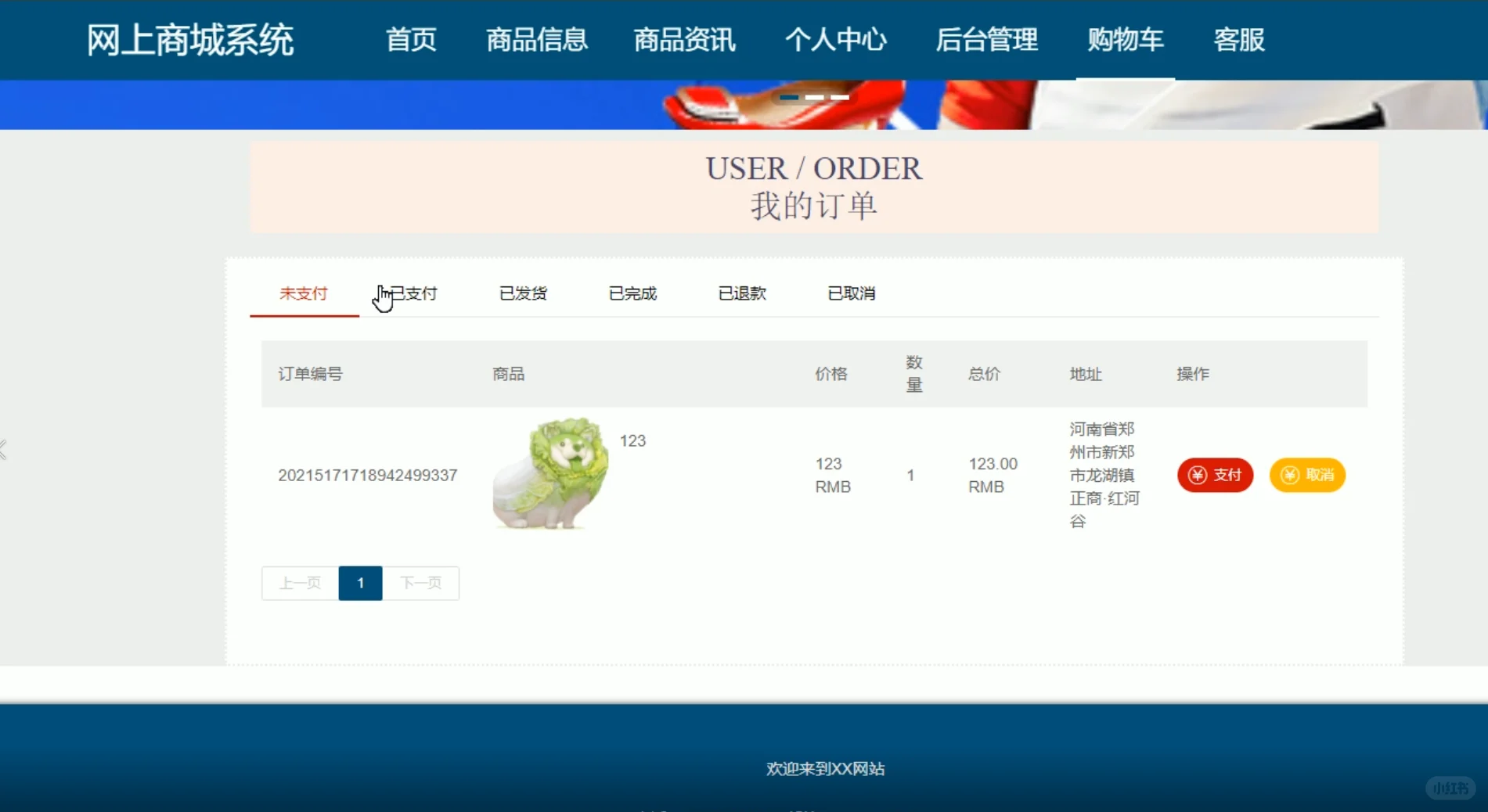Select the 未支付 tab
The width and height of the screenshot is (1488, 812).
click(x=304, y=293)
